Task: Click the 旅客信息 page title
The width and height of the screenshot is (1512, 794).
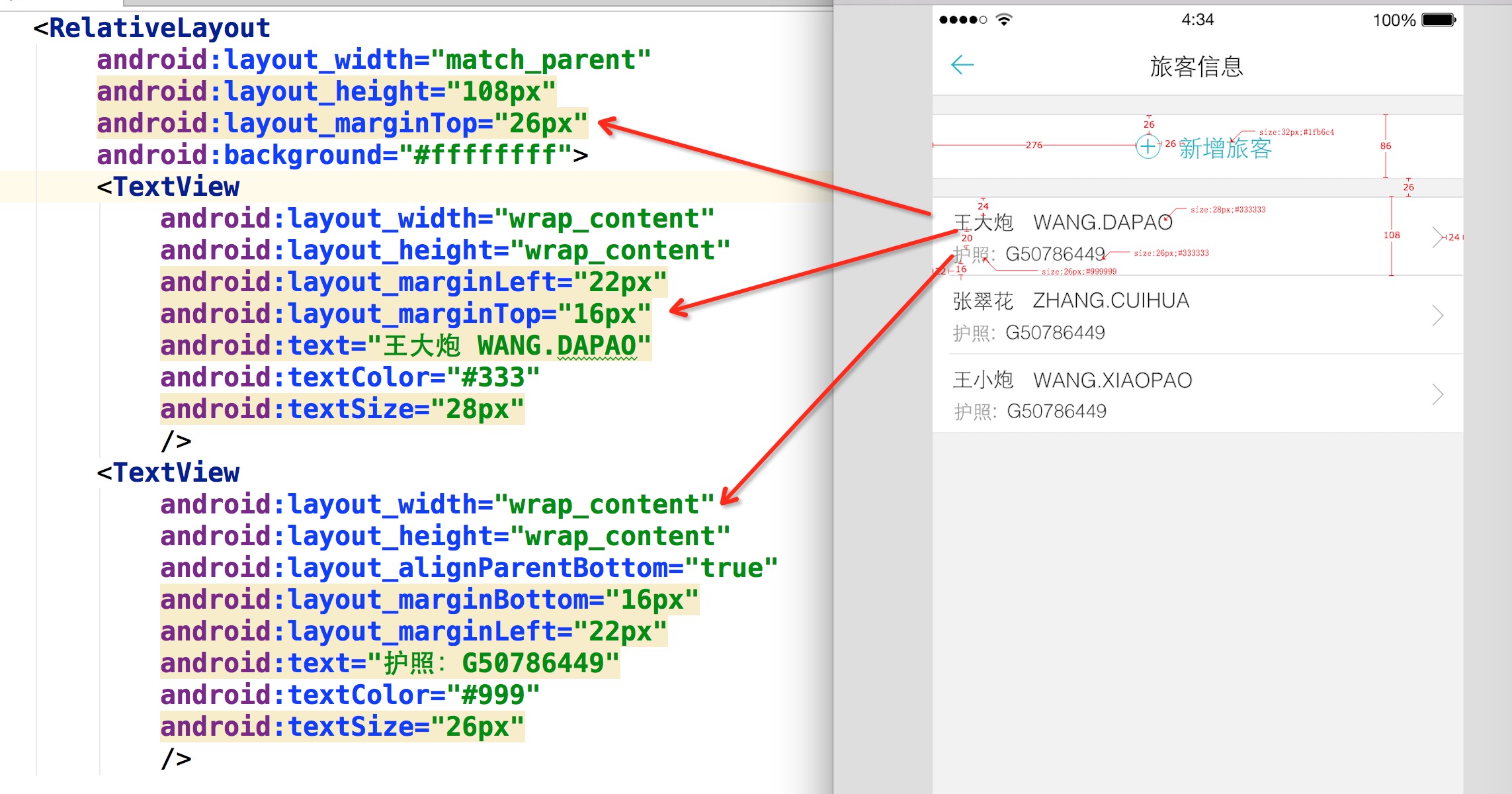Action: (x=1197, y=66)
